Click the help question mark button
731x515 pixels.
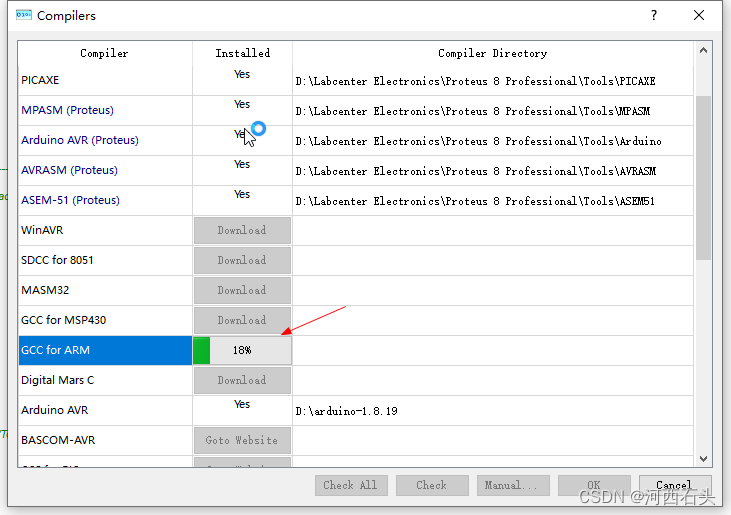(x=654, y=15)
